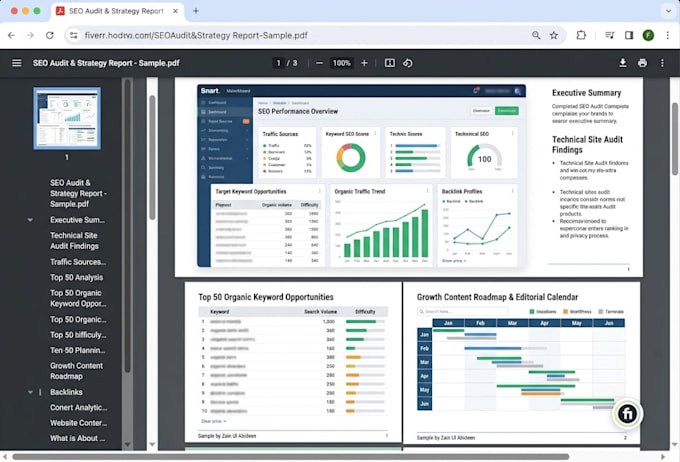
Task: Close the SEO Audit & Strategy Report tab
Action: (x=175, y=11)
